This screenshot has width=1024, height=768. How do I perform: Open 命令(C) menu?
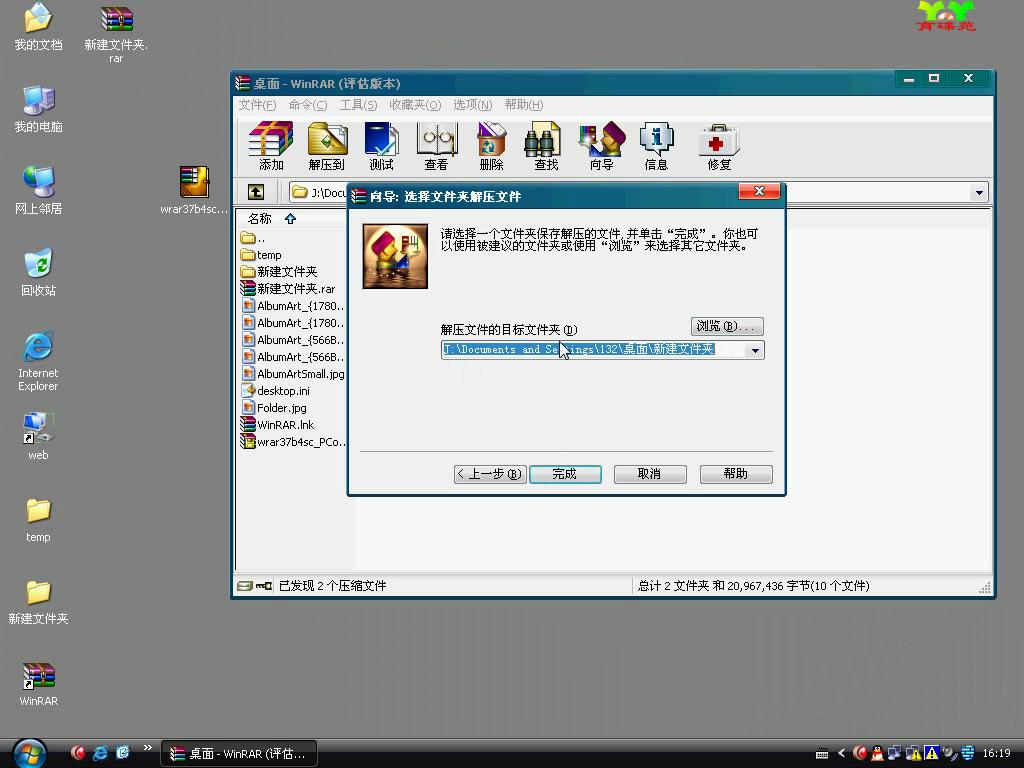click(308, 105)
